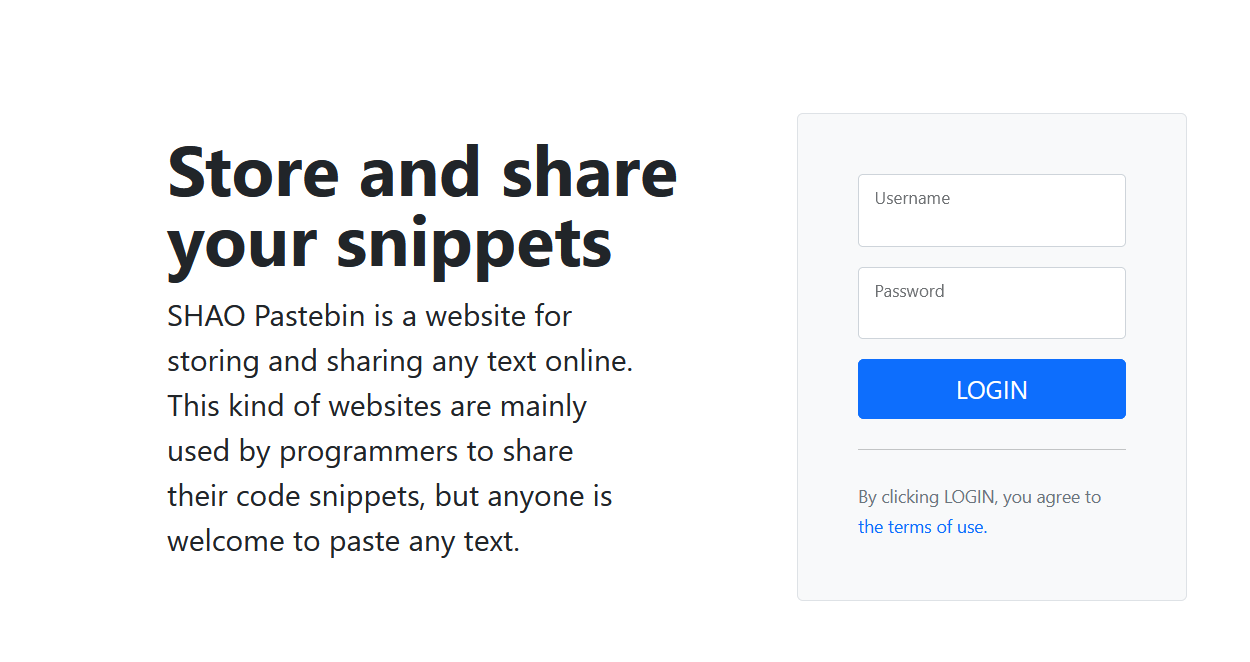Click the blue LOGIN button to sign in
This screenshot has height=662, width=1250.
click(991, 389)
